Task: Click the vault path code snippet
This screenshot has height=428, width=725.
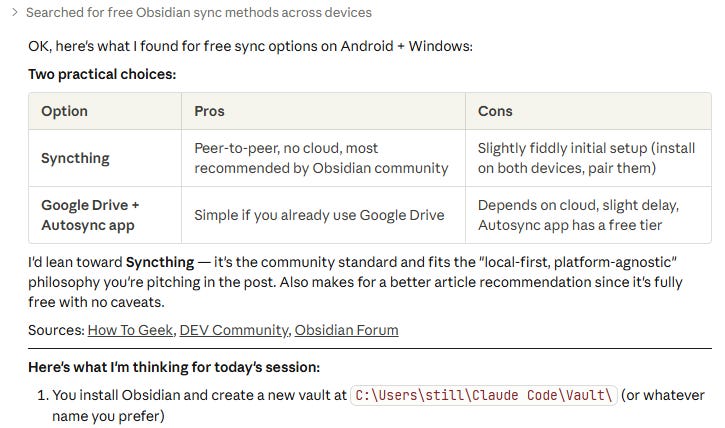Action: click(484, 395)
